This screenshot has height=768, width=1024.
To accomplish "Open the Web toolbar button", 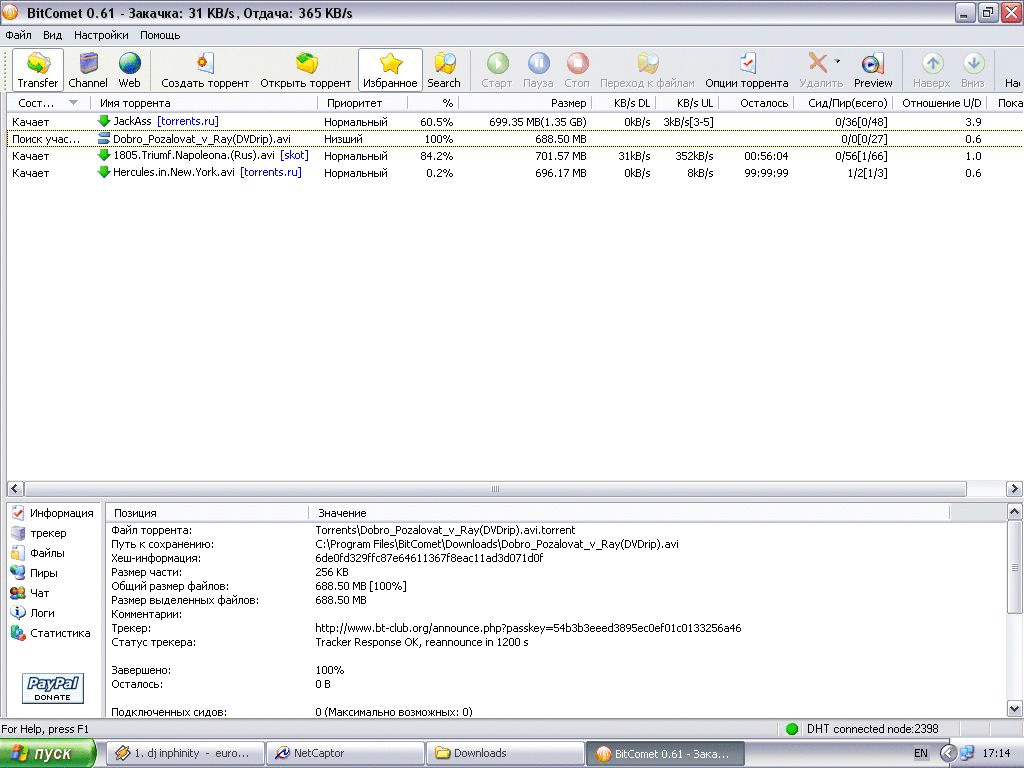I will click(129, 70).
